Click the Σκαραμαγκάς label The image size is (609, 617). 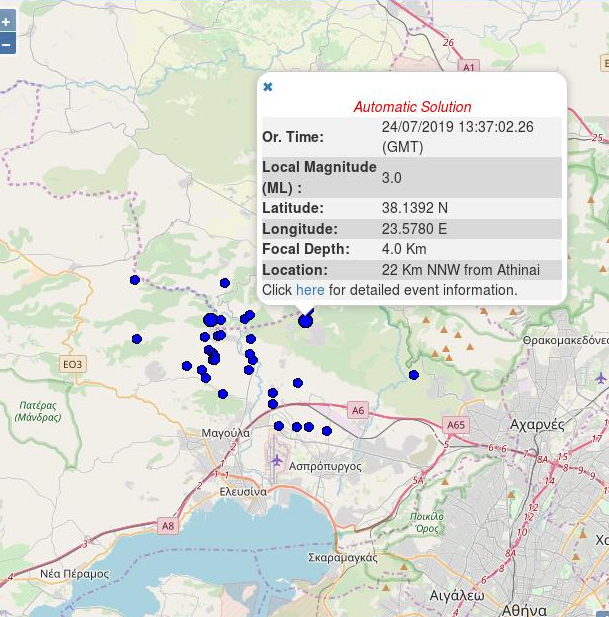point(343,558)
